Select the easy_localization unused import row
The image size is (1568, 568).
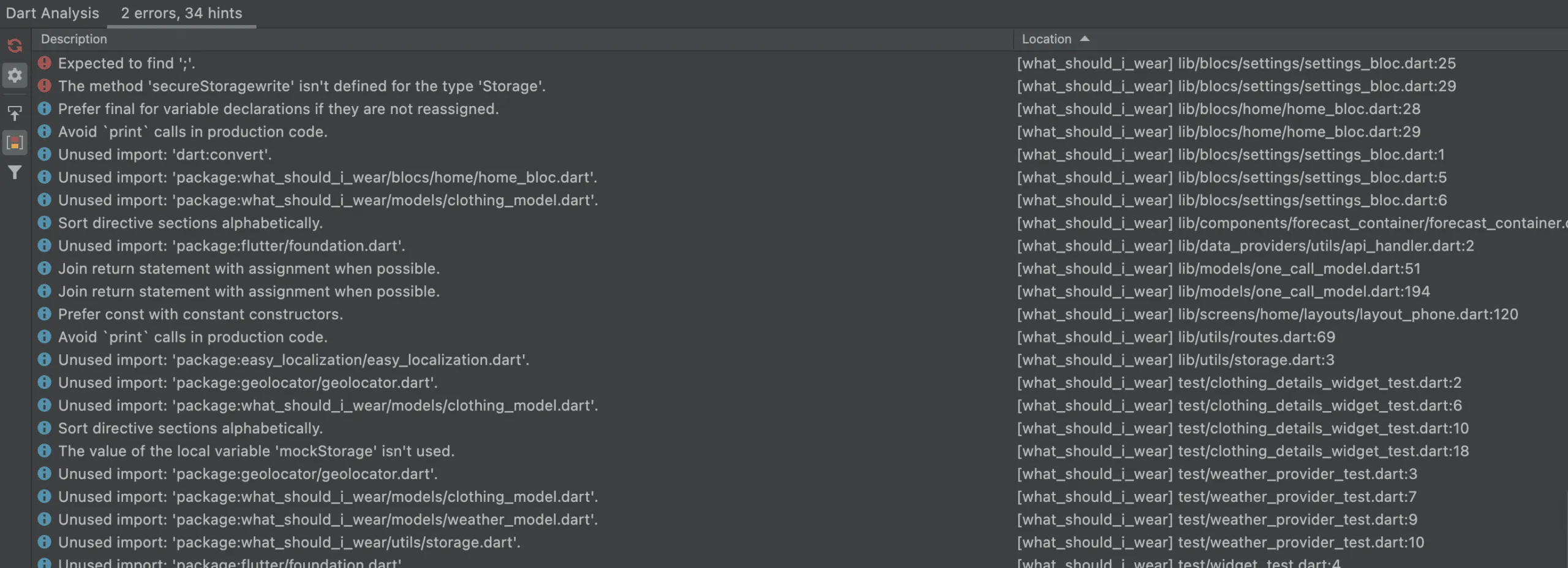point(293,360)
